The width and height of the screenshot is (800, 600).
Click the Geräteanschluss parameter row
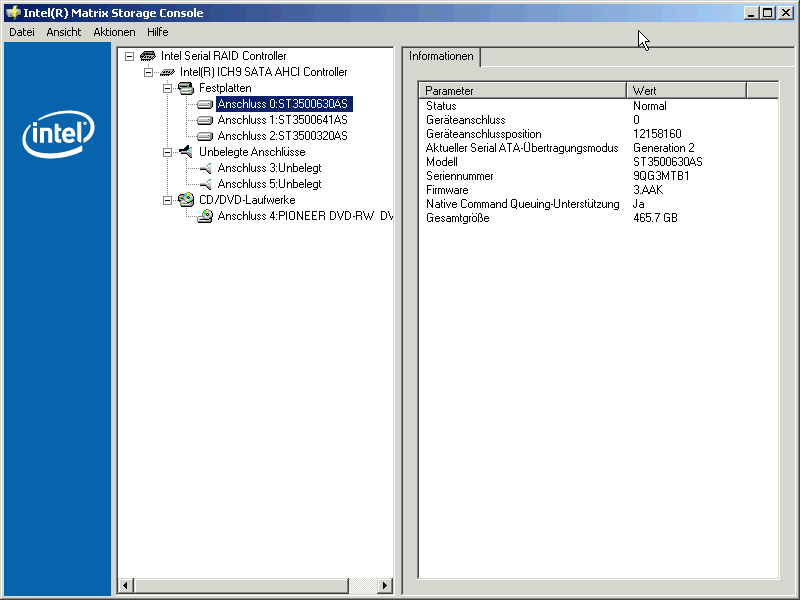(598, 120)
